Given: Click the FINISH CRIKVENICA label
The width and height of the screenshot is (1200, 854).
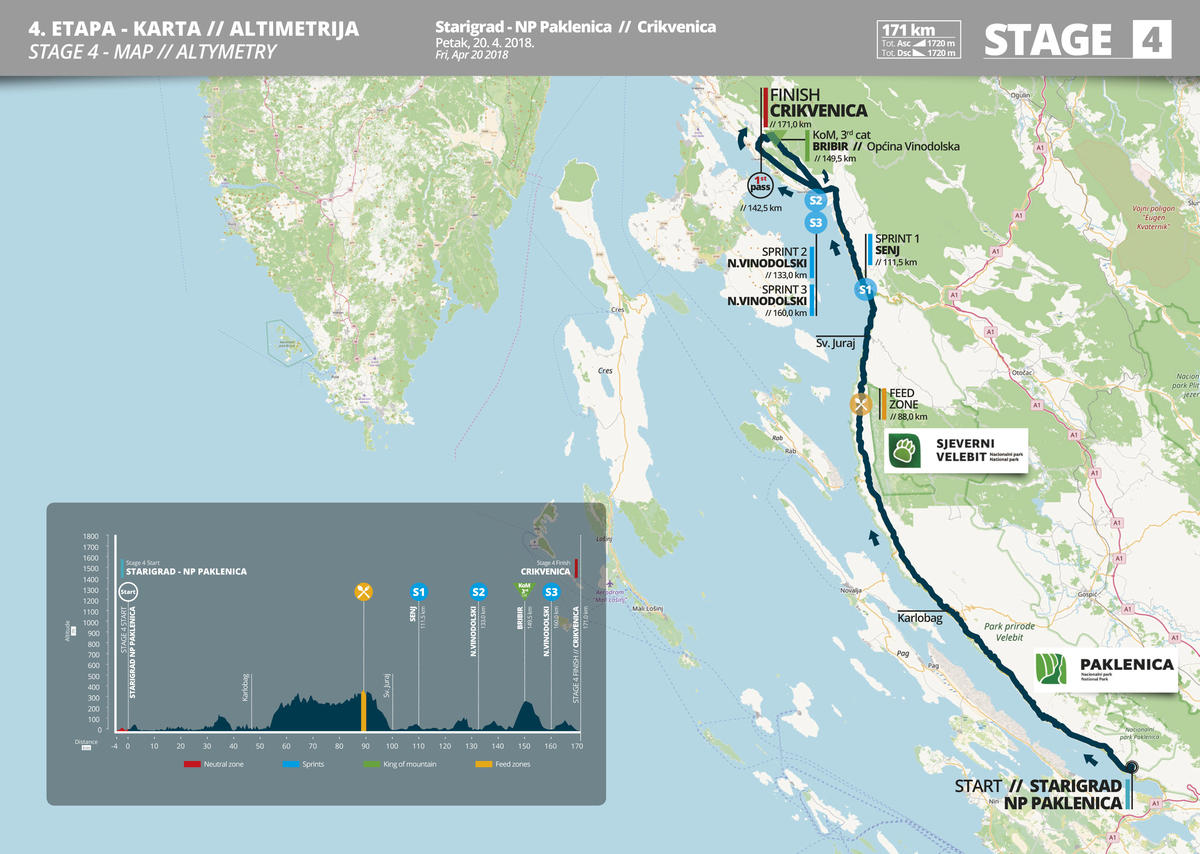Looking at the screenshot, I should pyautogui.click(x=817, y=104).
